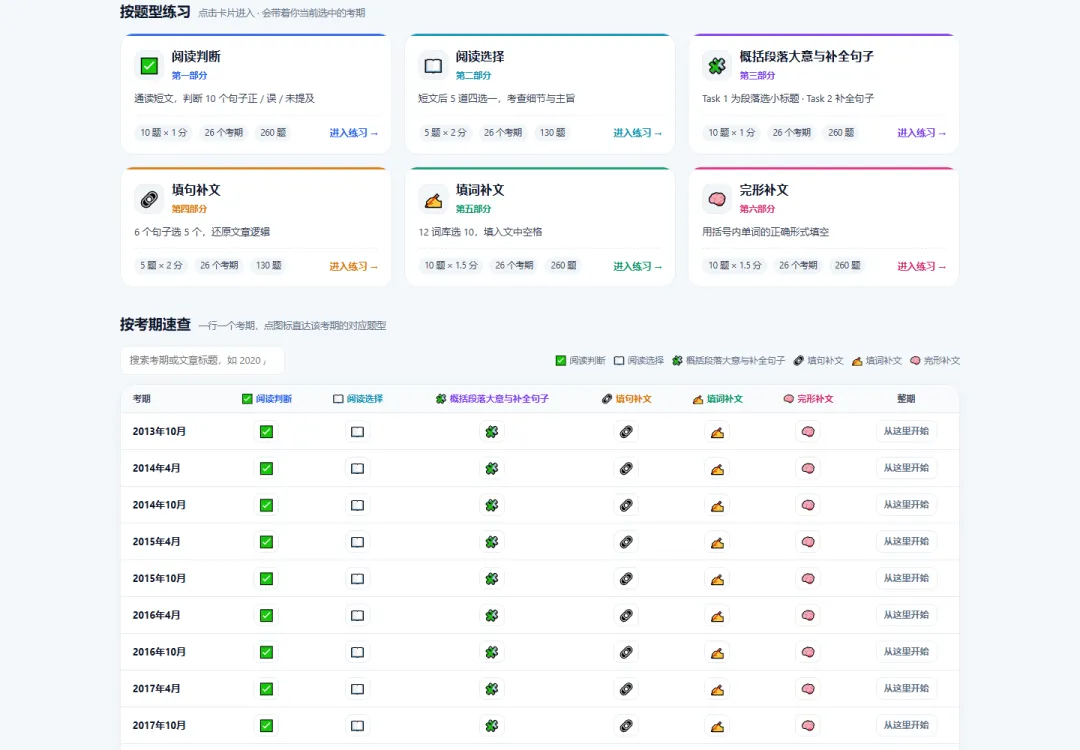Open the 阅读判断 checkmark icon for 2013年10月

pyautogui.click(x=267, y=432)
